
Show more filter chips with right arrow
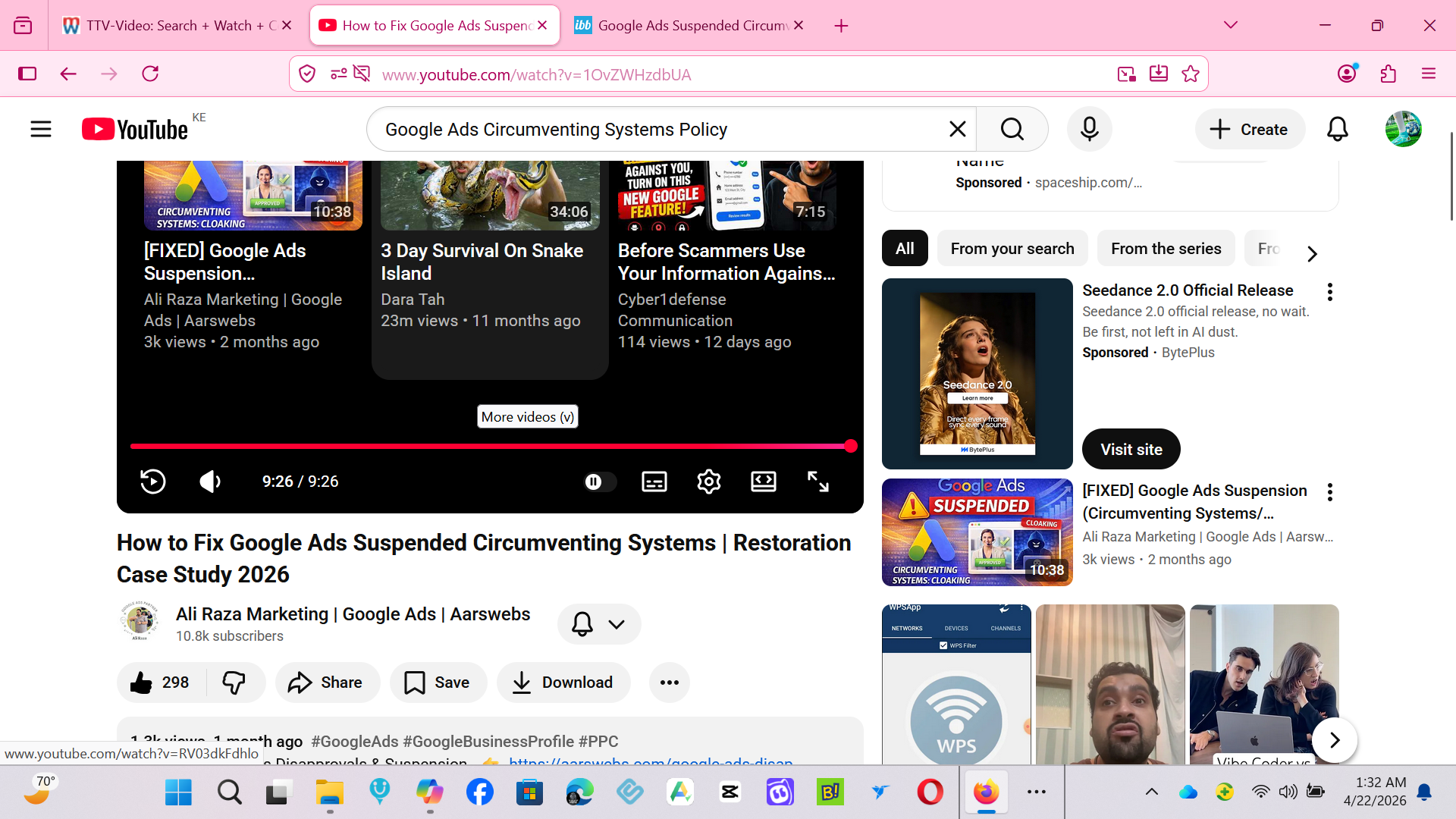point(1312,253)
